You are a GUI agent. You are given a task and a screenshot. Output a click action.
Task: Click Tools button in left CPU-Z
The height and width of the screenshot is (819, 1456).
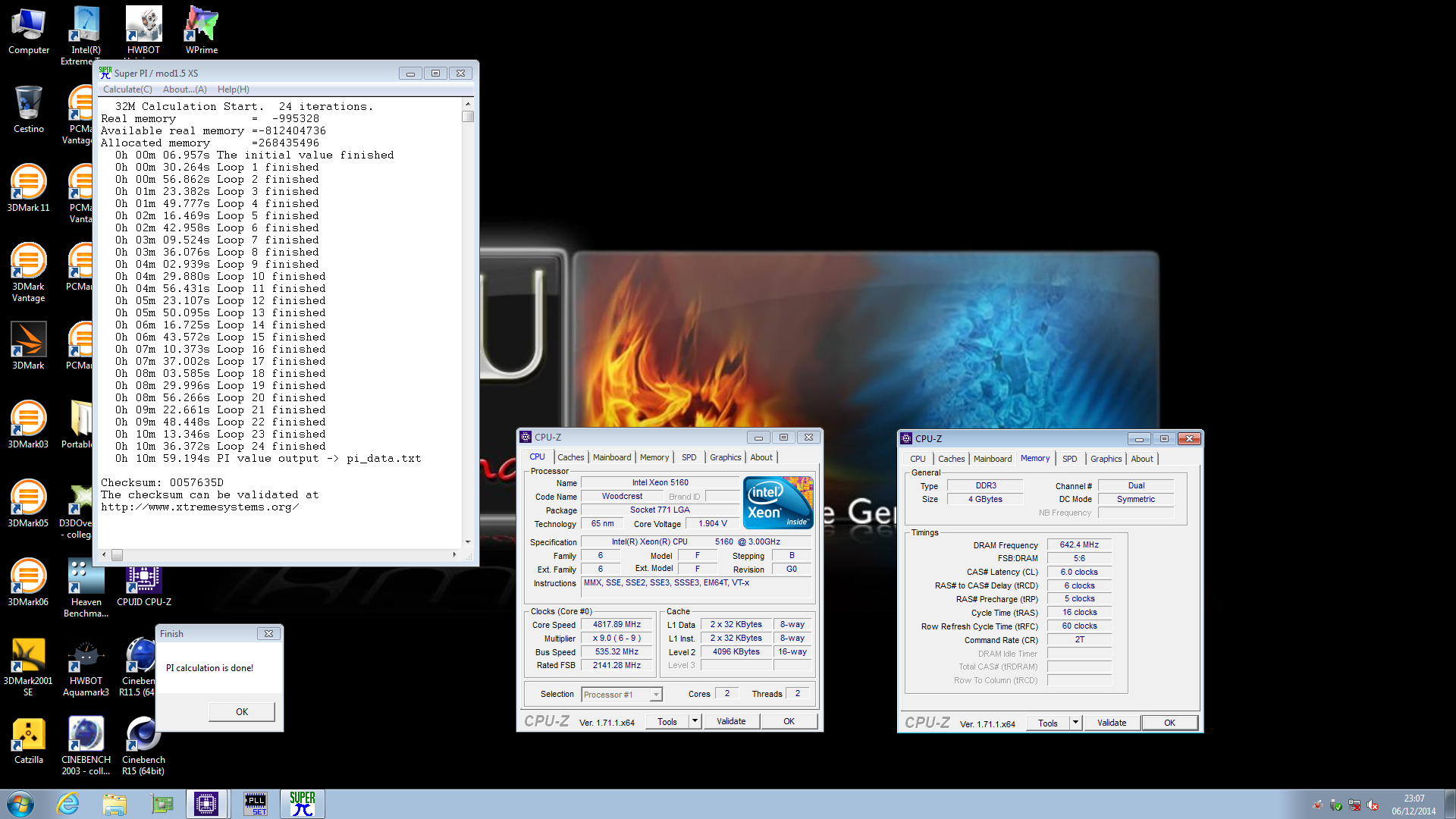click(x=667, y=721)
